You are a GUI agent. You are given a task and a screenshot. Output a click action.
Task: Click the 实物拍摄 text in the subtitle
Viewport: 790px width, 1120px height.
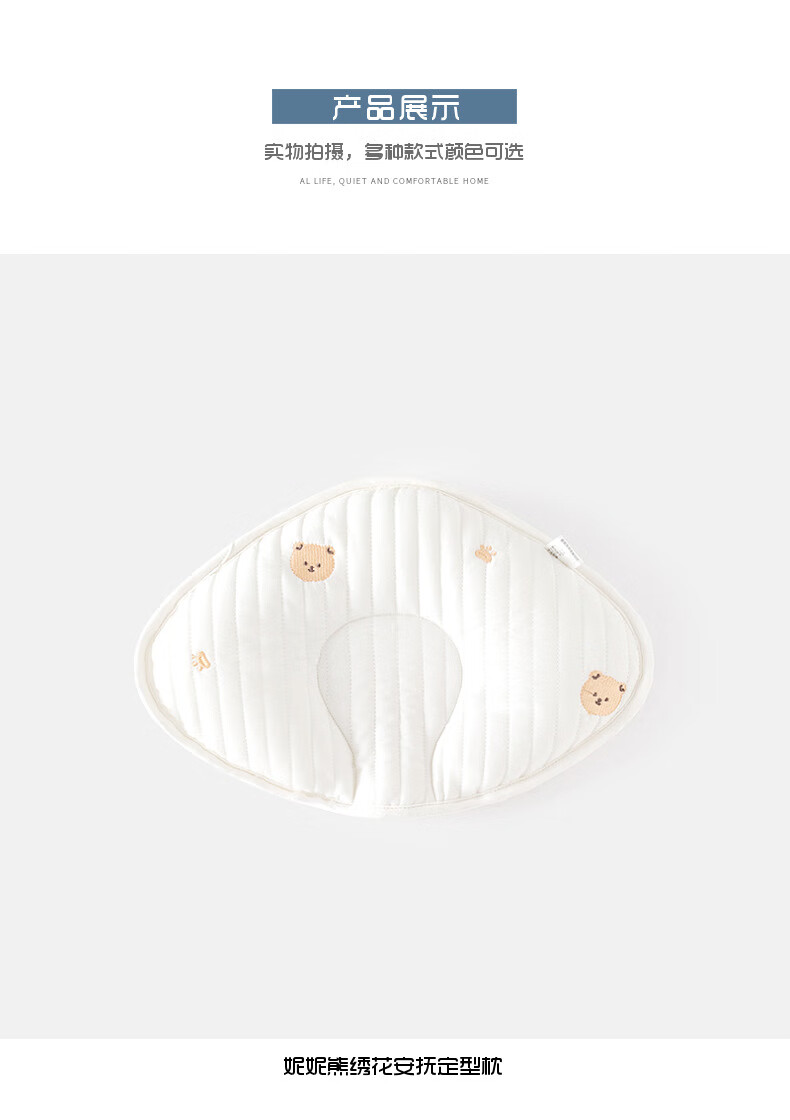pyautogui.click(x=304, y=151)
